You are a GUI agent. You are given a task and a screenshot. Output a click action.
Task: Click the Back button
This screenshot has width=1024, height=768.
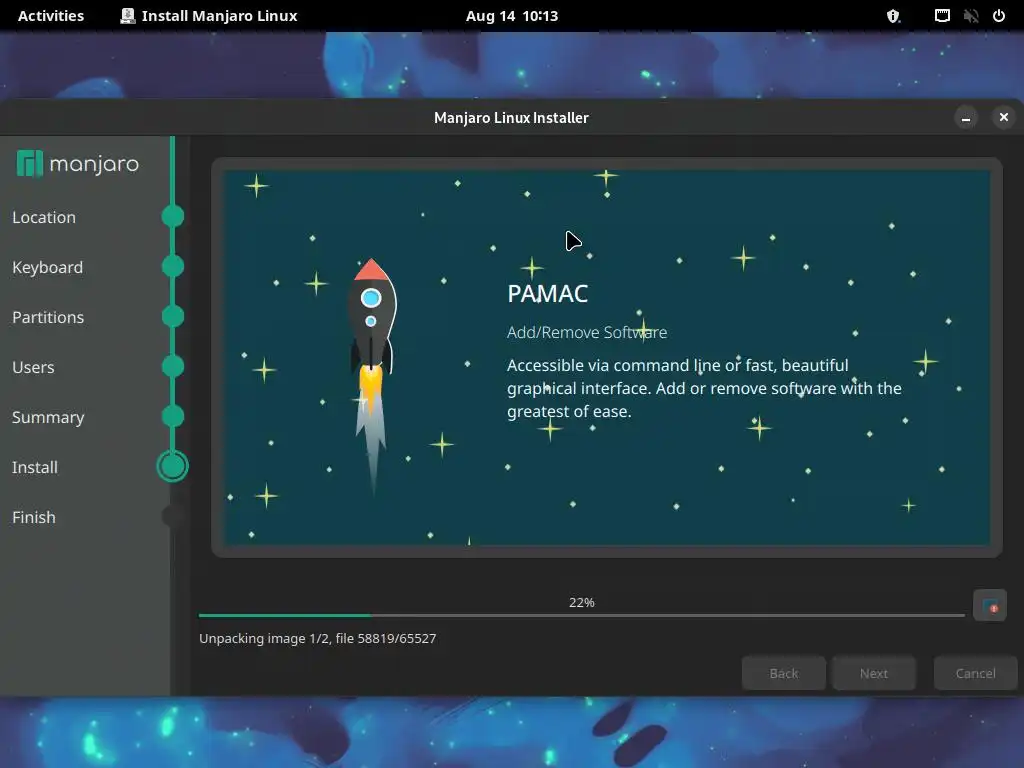784,673
